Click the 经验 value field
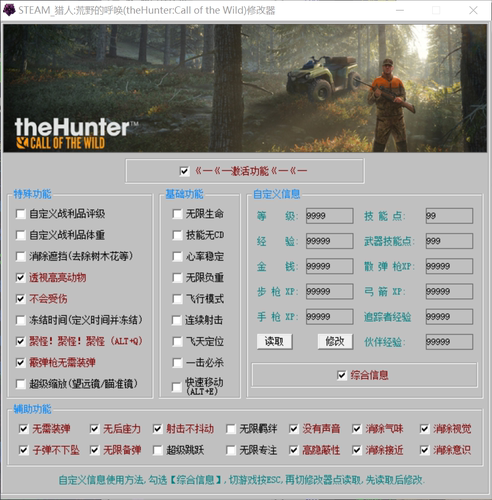This screenshot has width=492, height=500. pos(330,241)
